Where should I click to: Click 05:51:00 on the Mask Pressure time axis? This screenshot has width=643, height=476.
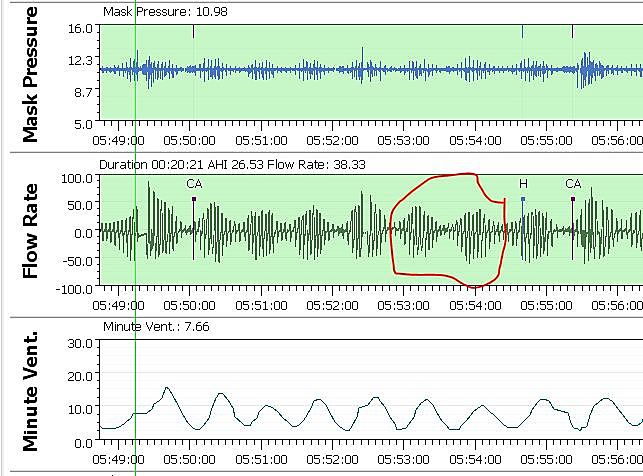(261, 140)
